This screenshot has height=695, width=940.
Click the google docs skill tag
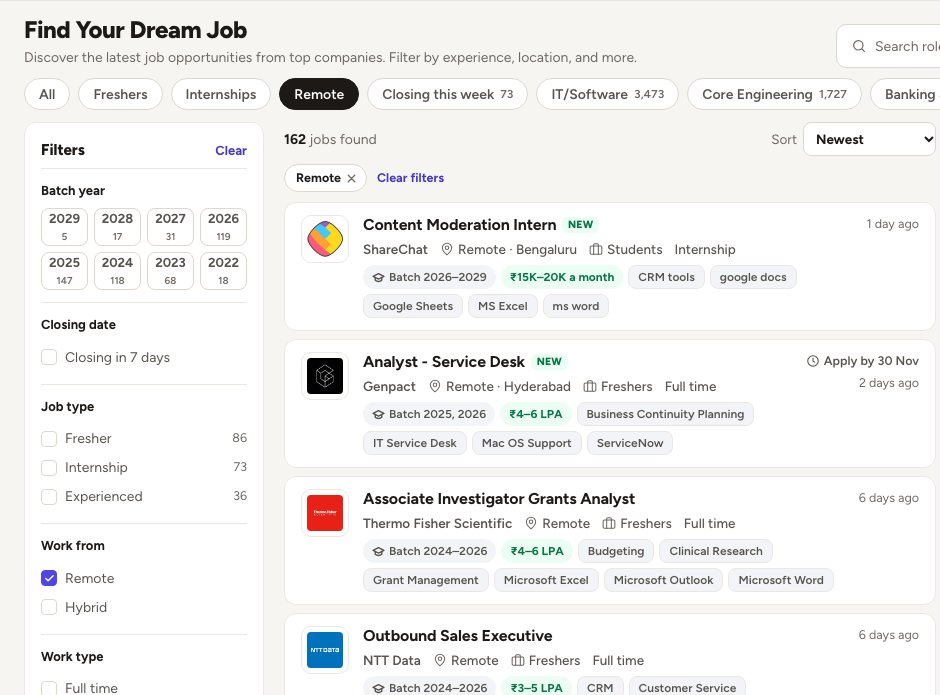coord(753,277)
